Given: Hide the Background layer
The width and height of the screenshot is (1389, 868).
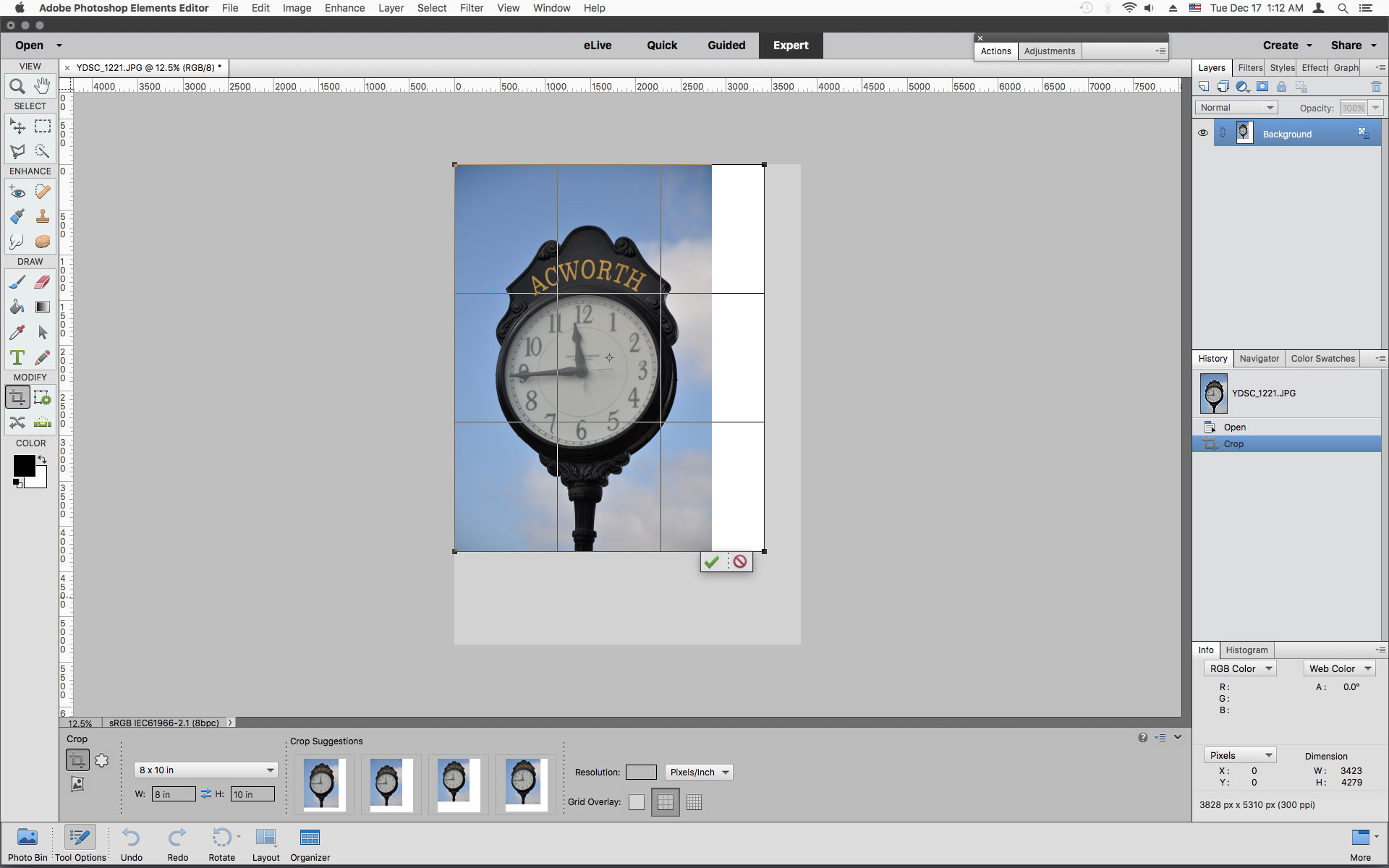Looking at the screenshot, I should (x=1202, y=133).
